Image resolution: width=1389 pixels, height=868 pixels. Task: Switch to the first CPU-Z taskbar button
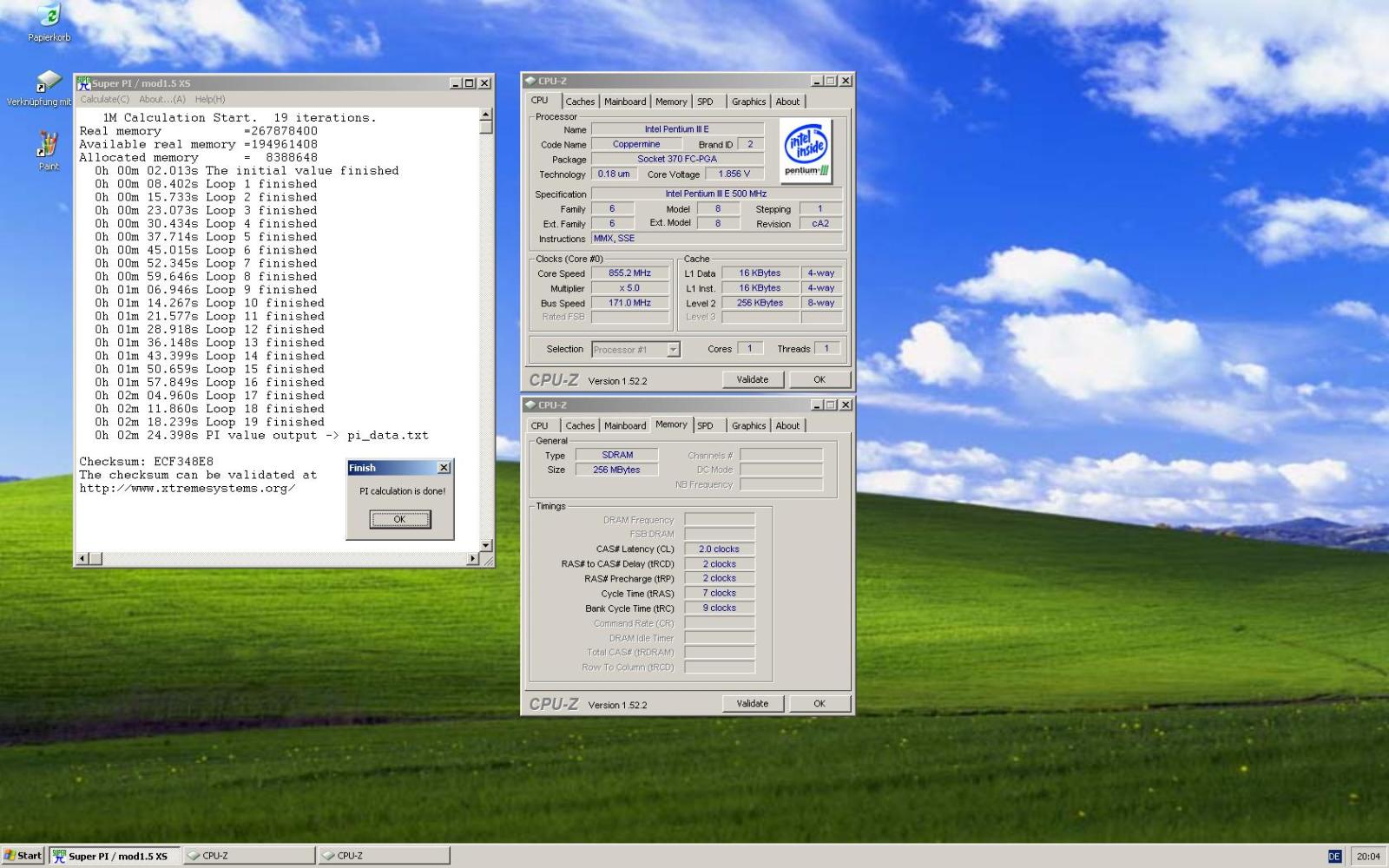click(x=250, y=856)
